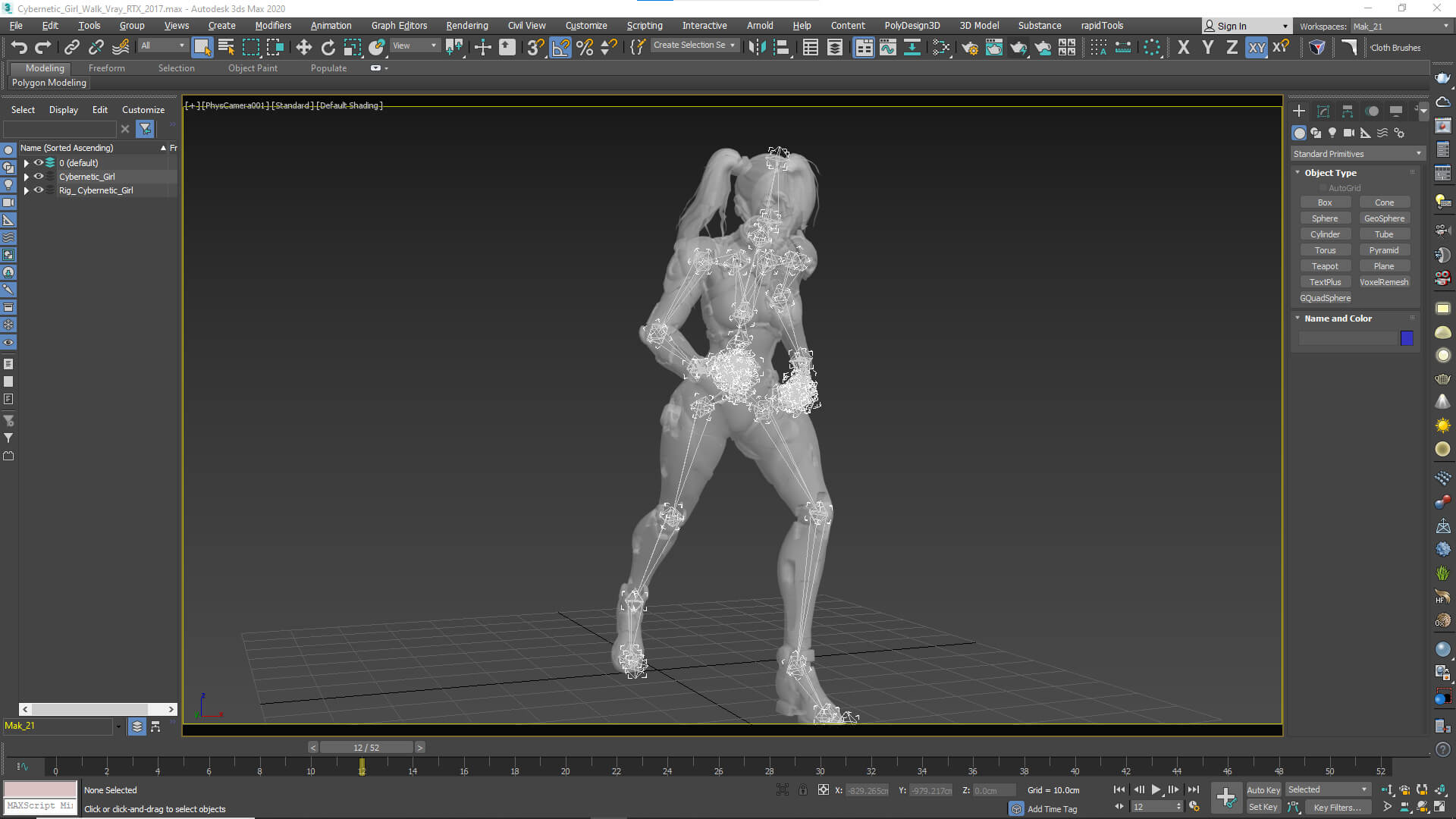
Task: Toggle visibility eye of Cybernetic_Girl
Action: click(39, 177)
